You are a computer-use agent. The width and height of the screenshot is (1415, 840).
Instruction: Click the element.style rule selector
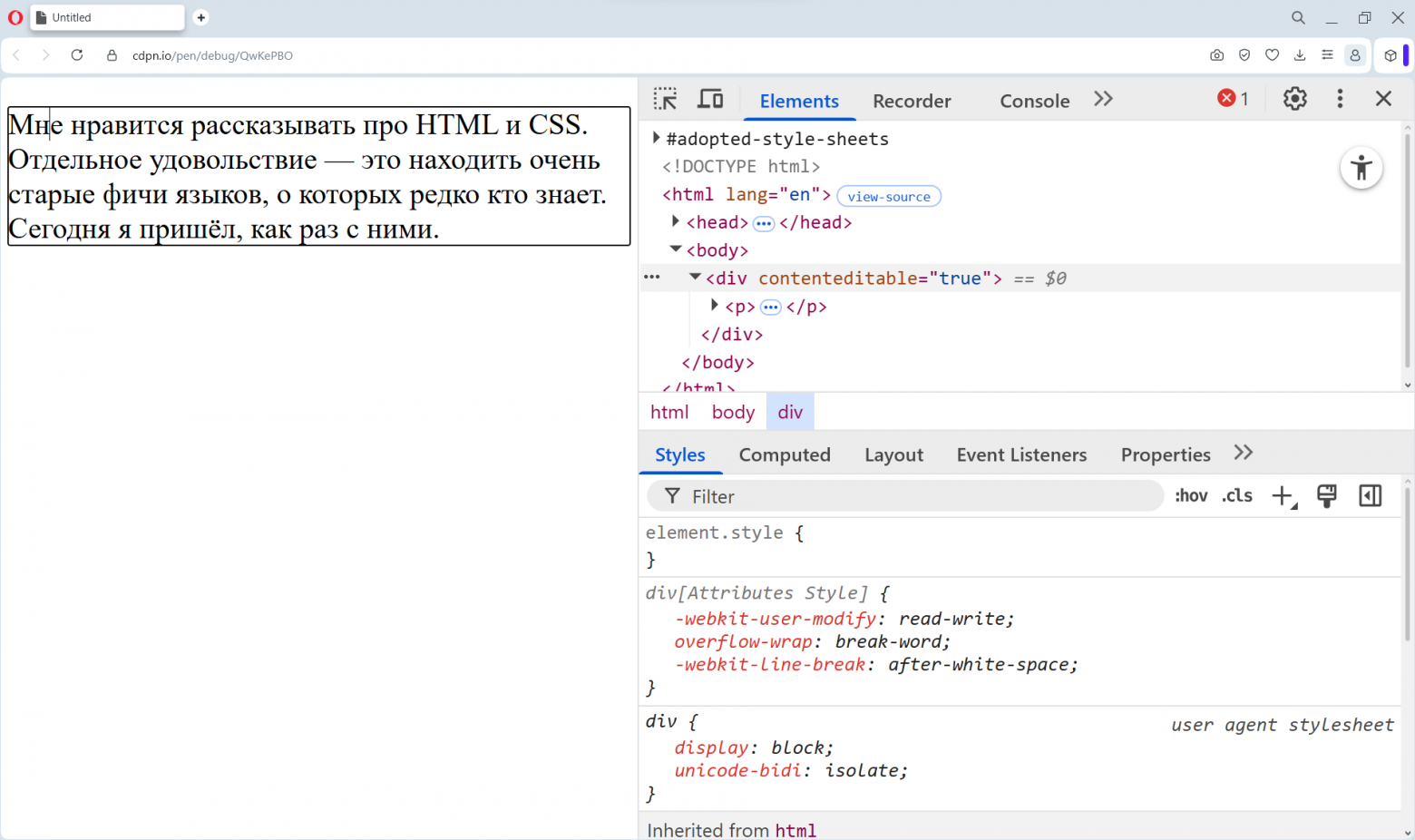pos(714,532)
